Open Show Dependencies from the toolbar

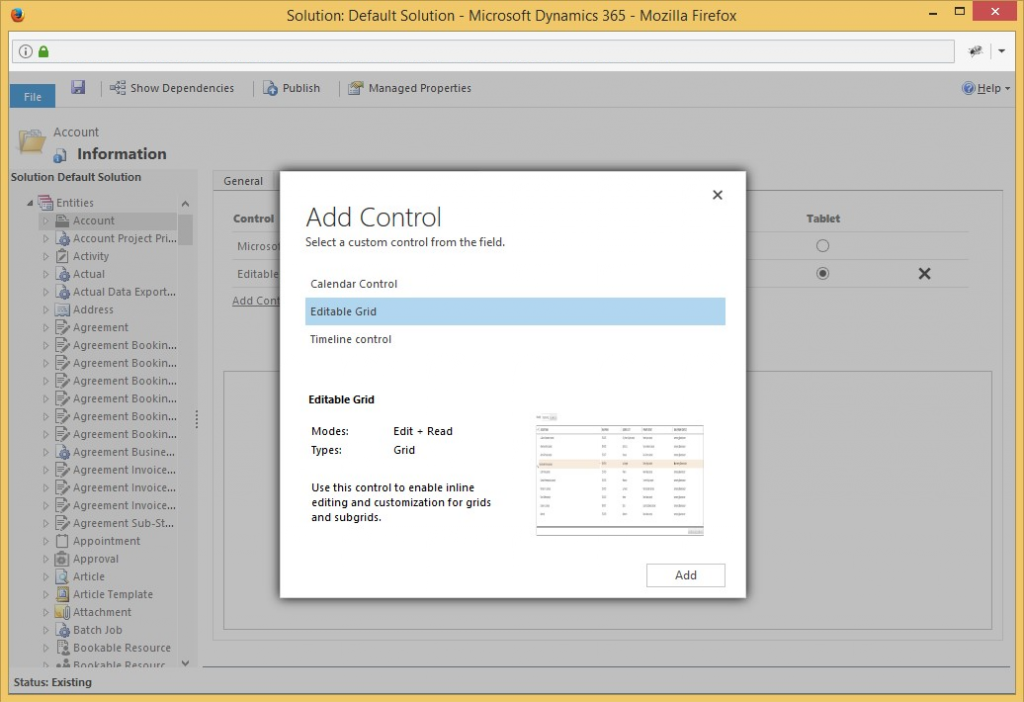pos(172,88)
